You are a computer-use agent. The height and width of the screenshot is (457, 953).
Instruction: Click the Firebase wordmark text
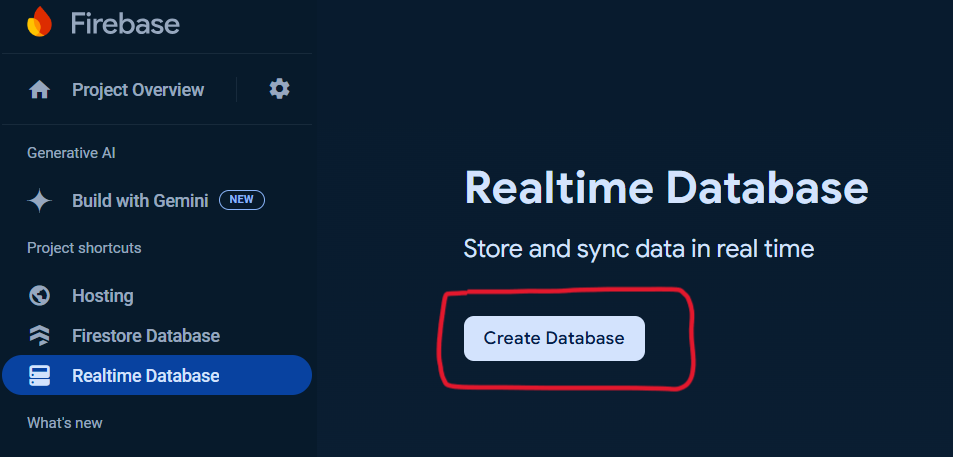[x=123, y=22]
